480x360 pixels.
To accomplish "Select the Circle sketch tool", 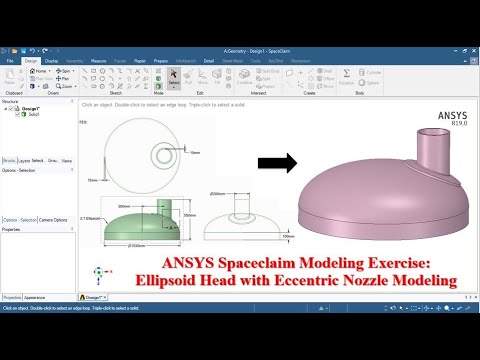I will [x=102, y=71].
